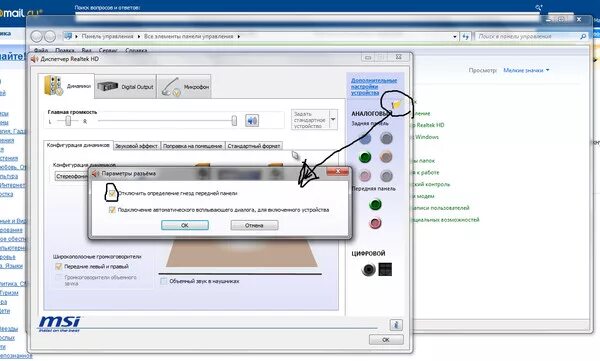600x361 pixels.
Task: Open Задать стандартное устройство dropdown arrow
Action: 333,119
